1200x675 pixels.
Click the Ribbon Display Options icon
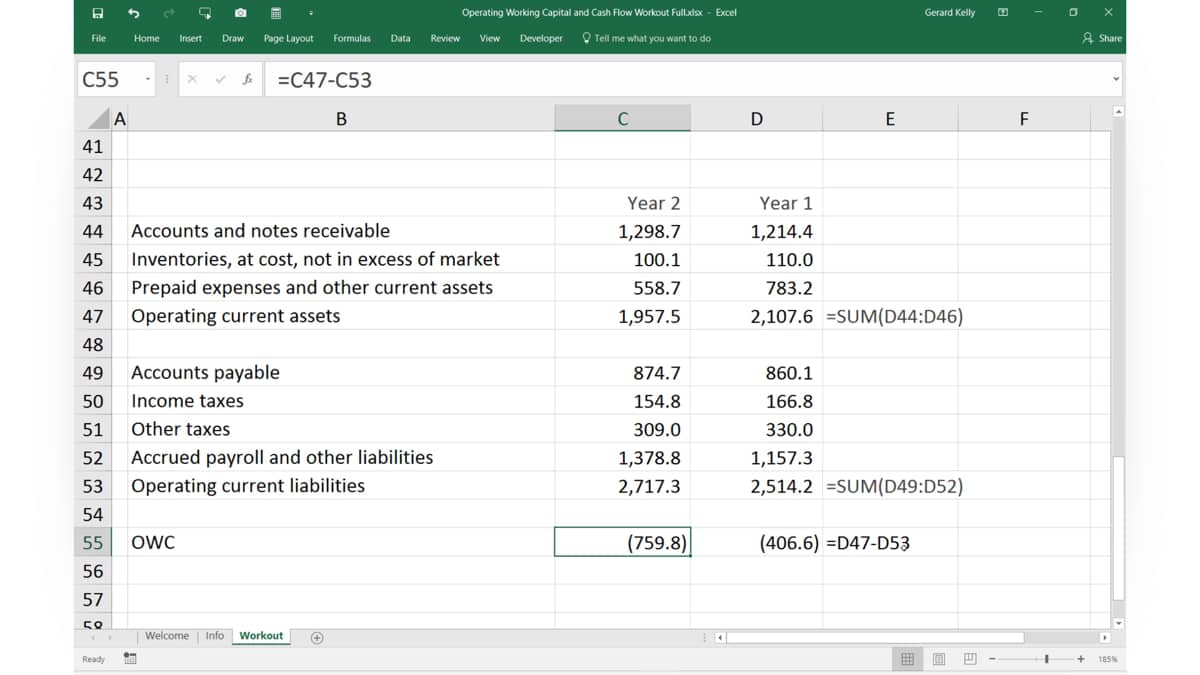[1003, 13]
